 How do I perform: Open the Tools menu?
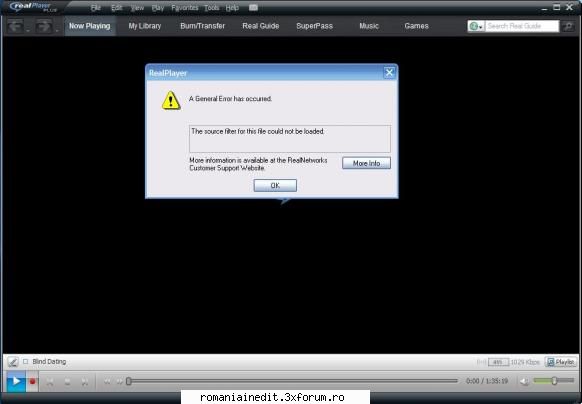212,7
